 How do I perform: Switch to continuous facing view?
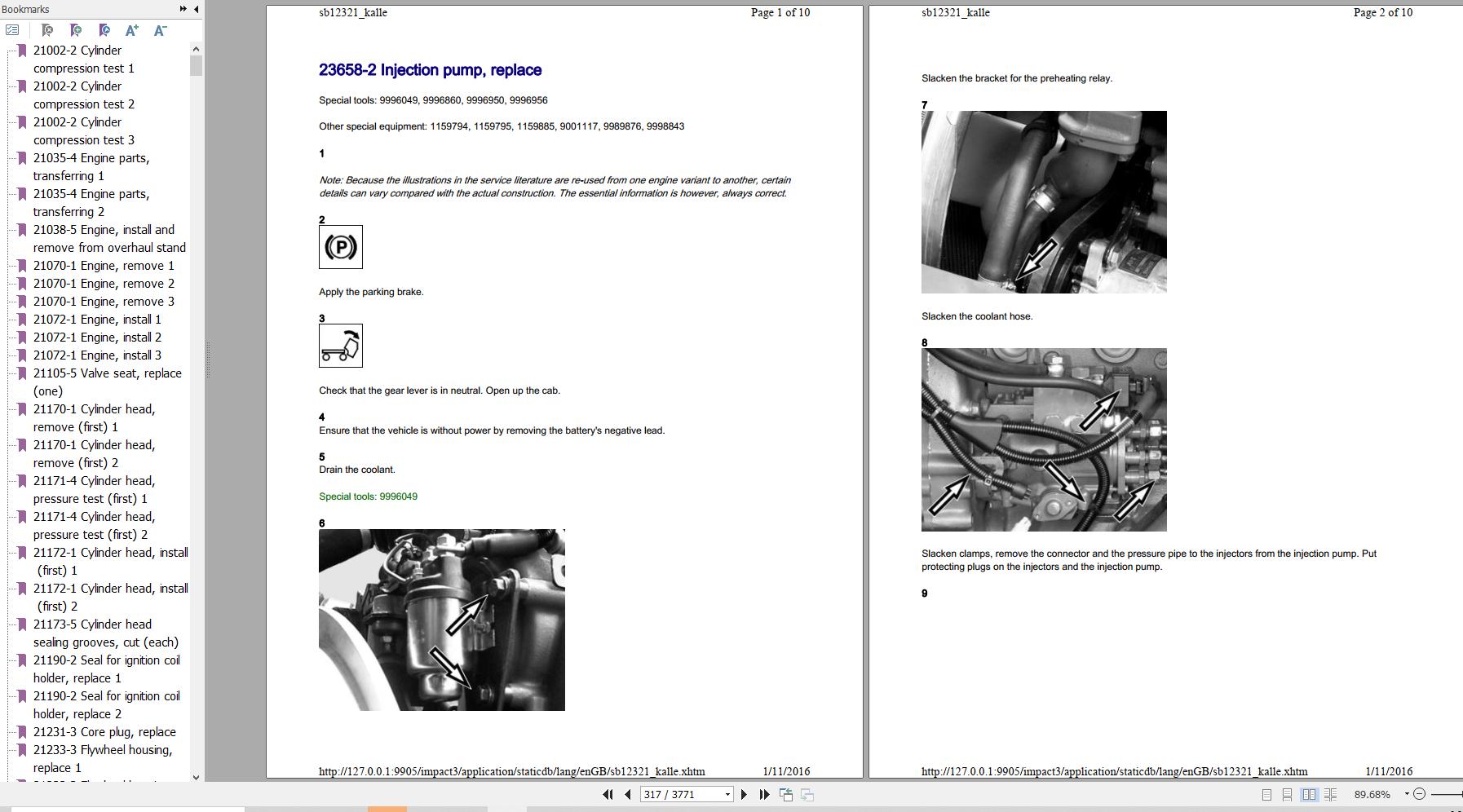[1330, 794]
